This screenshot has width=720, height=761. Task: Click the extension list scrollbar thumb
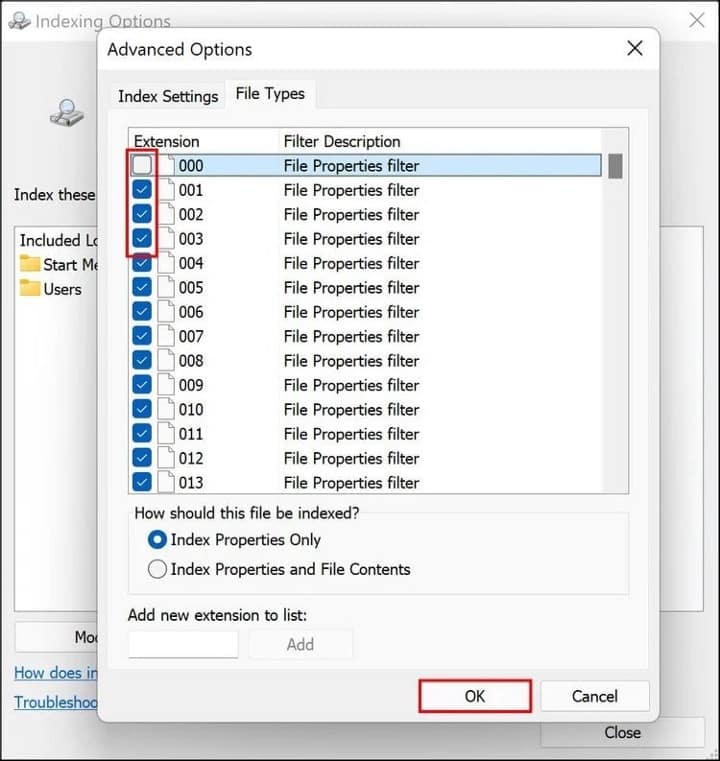click(x=615, y=166)
